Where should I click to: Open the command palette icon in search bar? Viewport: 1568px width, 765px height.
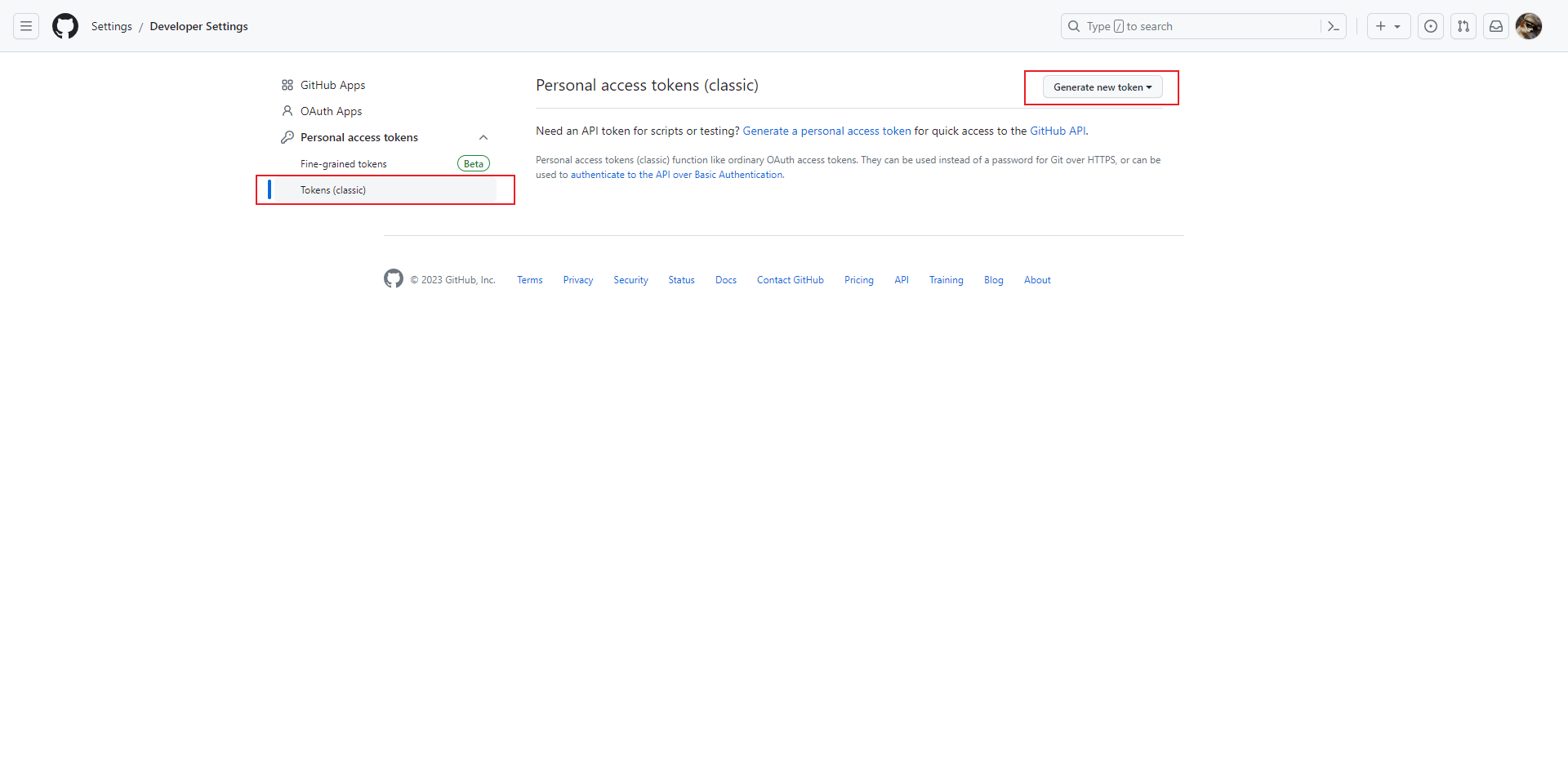tap(1333, 26)
